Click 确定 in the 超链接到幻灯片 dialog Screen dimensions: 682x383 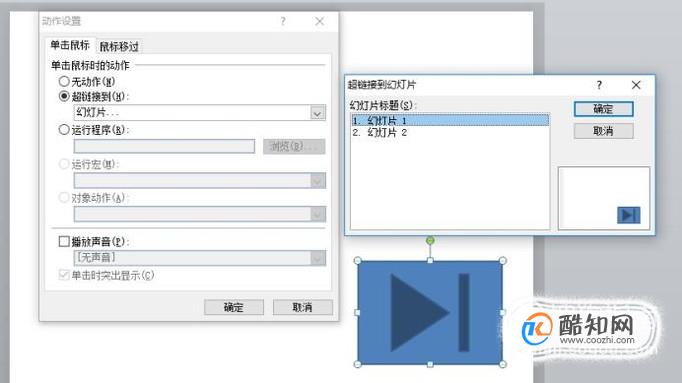pyautogui.click(x=603, y=109)
